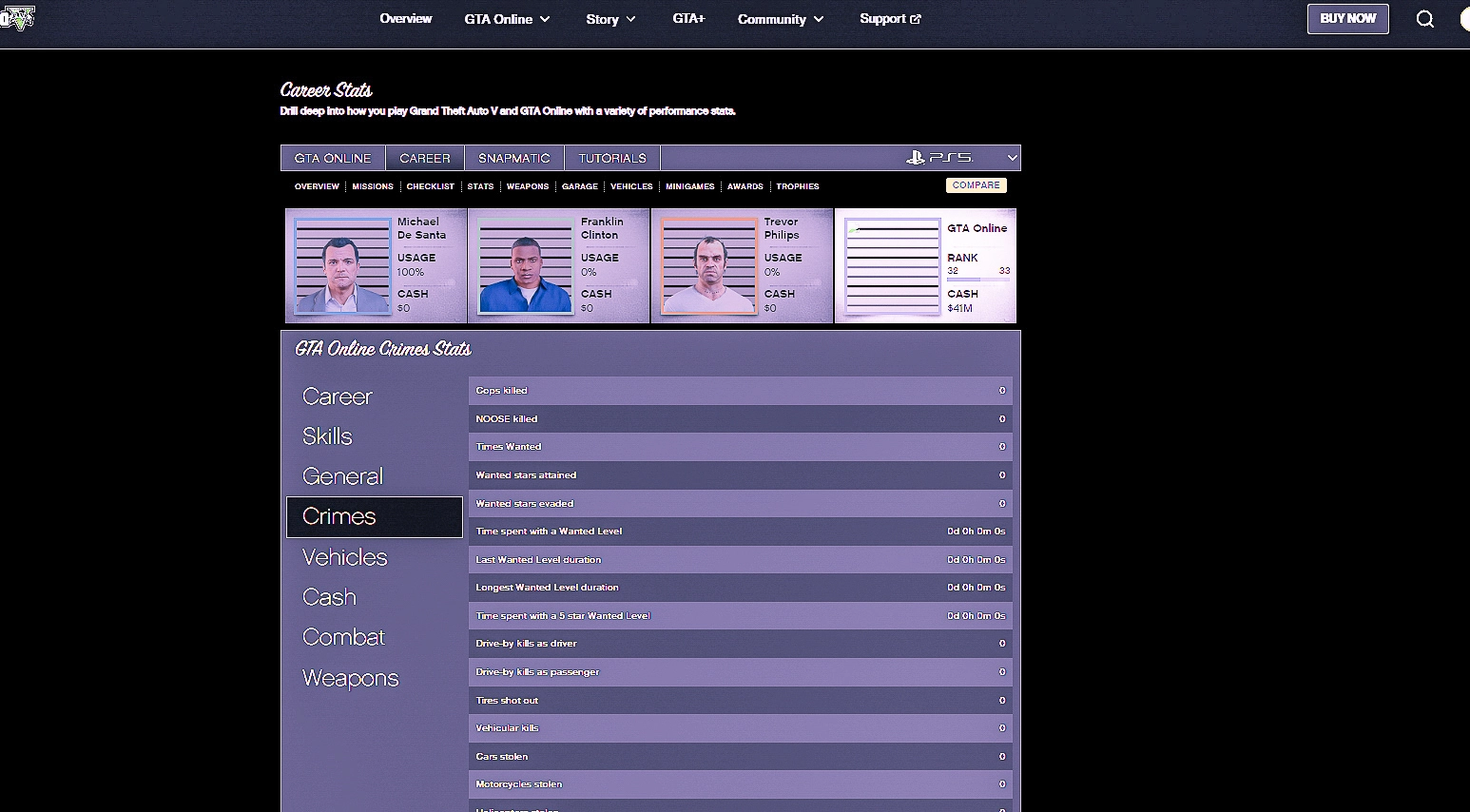Open the platform selector chevron
1470x812 pixels.
click(1012, 158)
